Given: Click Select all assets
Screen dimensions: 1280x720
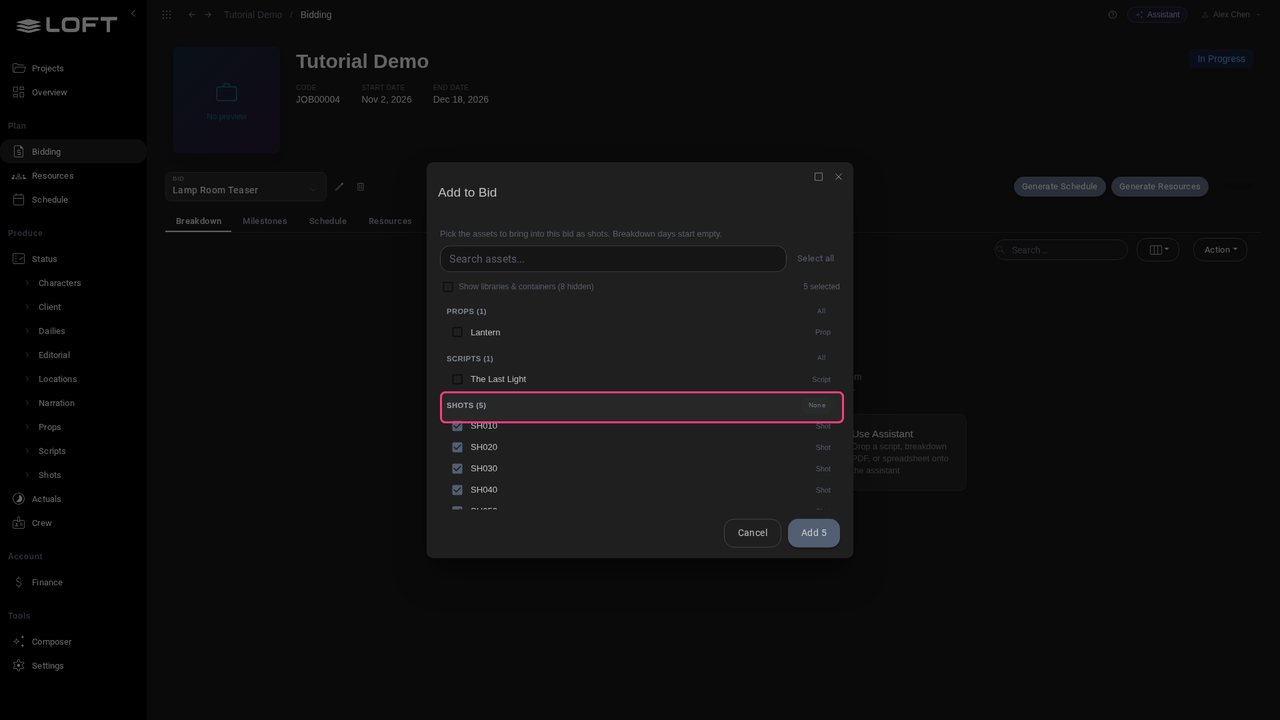Looking at the screenshot, I should pos(815,259).
